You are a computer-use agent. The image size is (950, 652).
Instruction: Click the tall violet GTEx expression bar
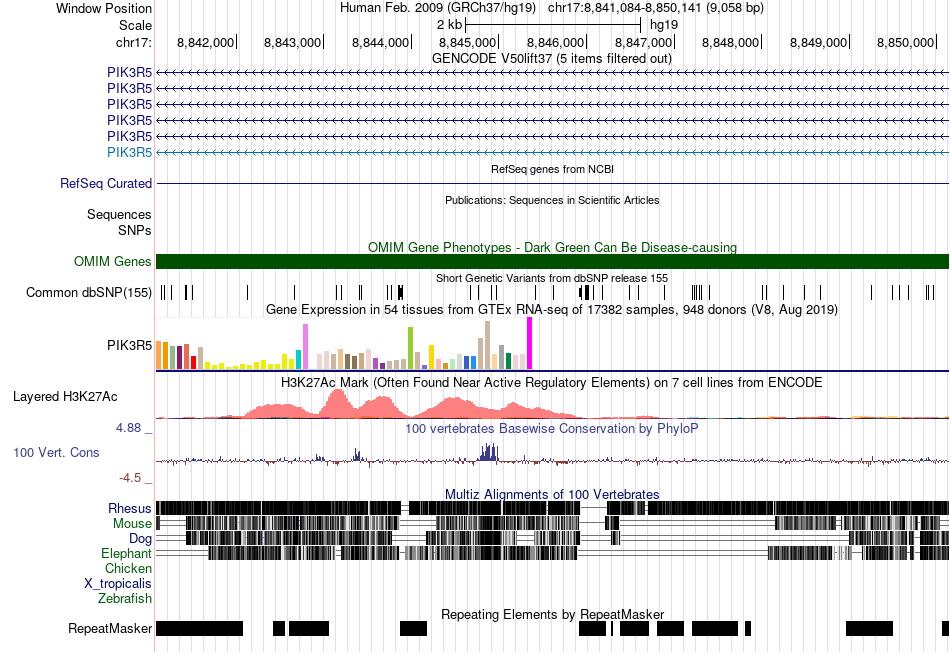tap(305, 347)
